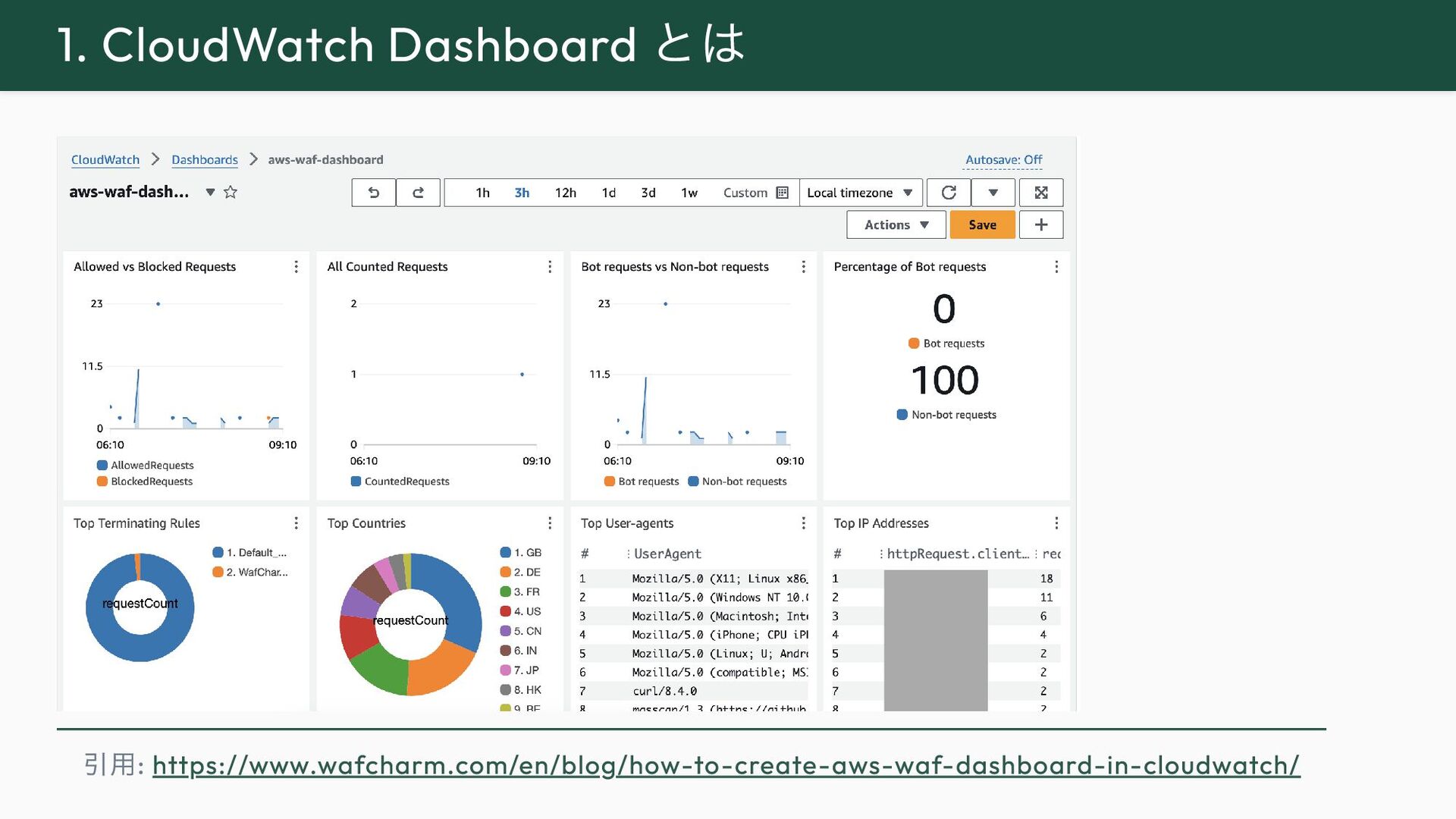This screenshot has height=819, width=1456.
Task: Click the 2. DE country legend entry
Action: pos(521,573)
